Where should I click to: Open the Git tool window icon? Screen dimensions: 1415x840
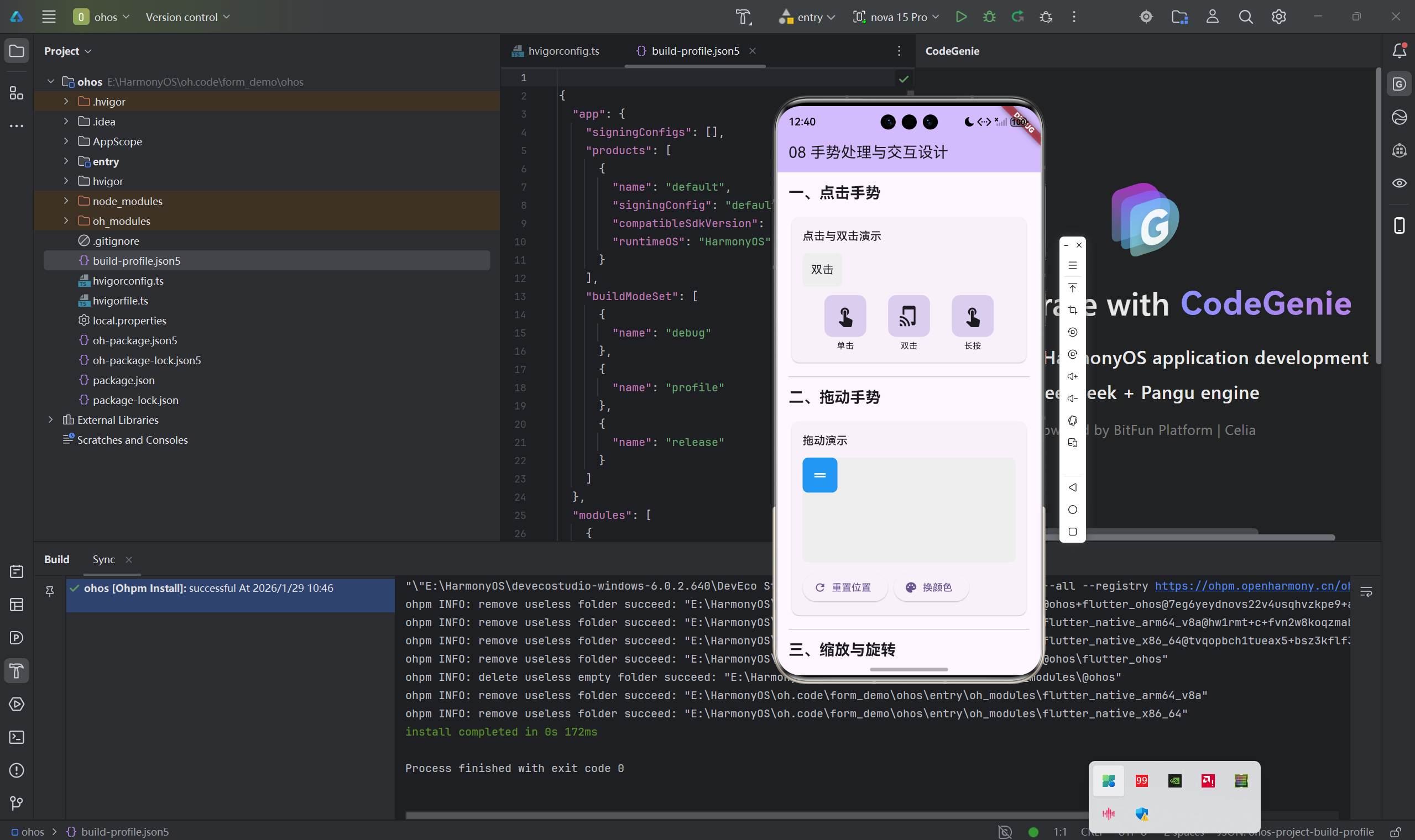(17, 802)
